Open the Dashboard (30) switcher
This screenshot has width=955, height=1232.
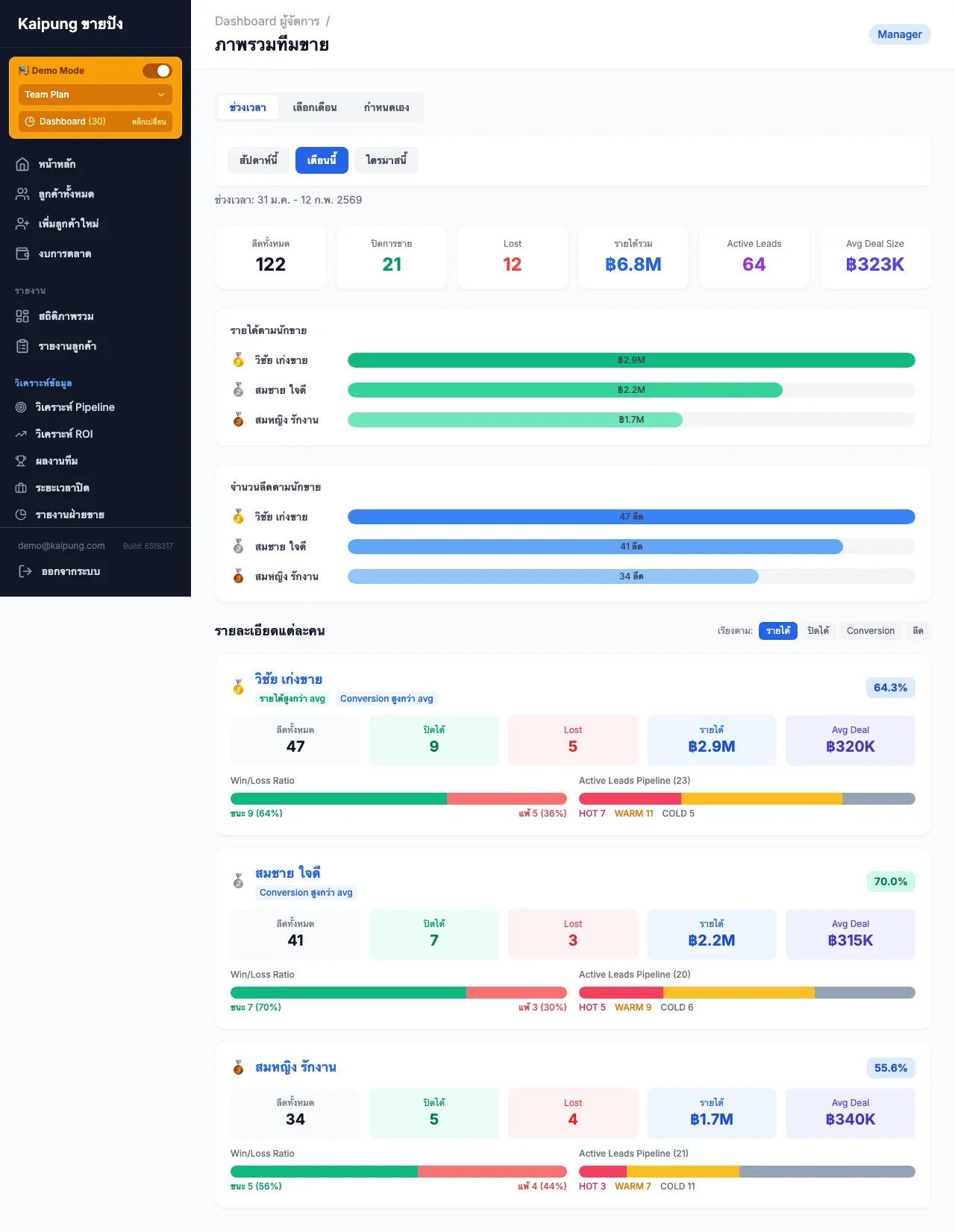95,122
